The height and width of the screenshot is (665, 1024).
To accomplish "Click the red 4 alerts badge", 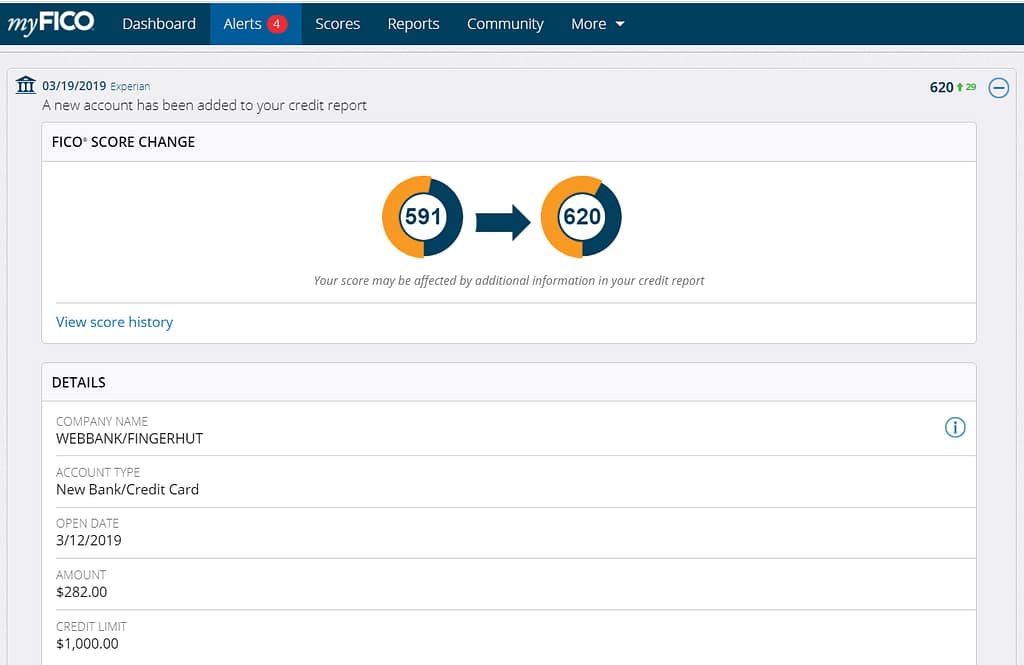I will click(277, 24).
